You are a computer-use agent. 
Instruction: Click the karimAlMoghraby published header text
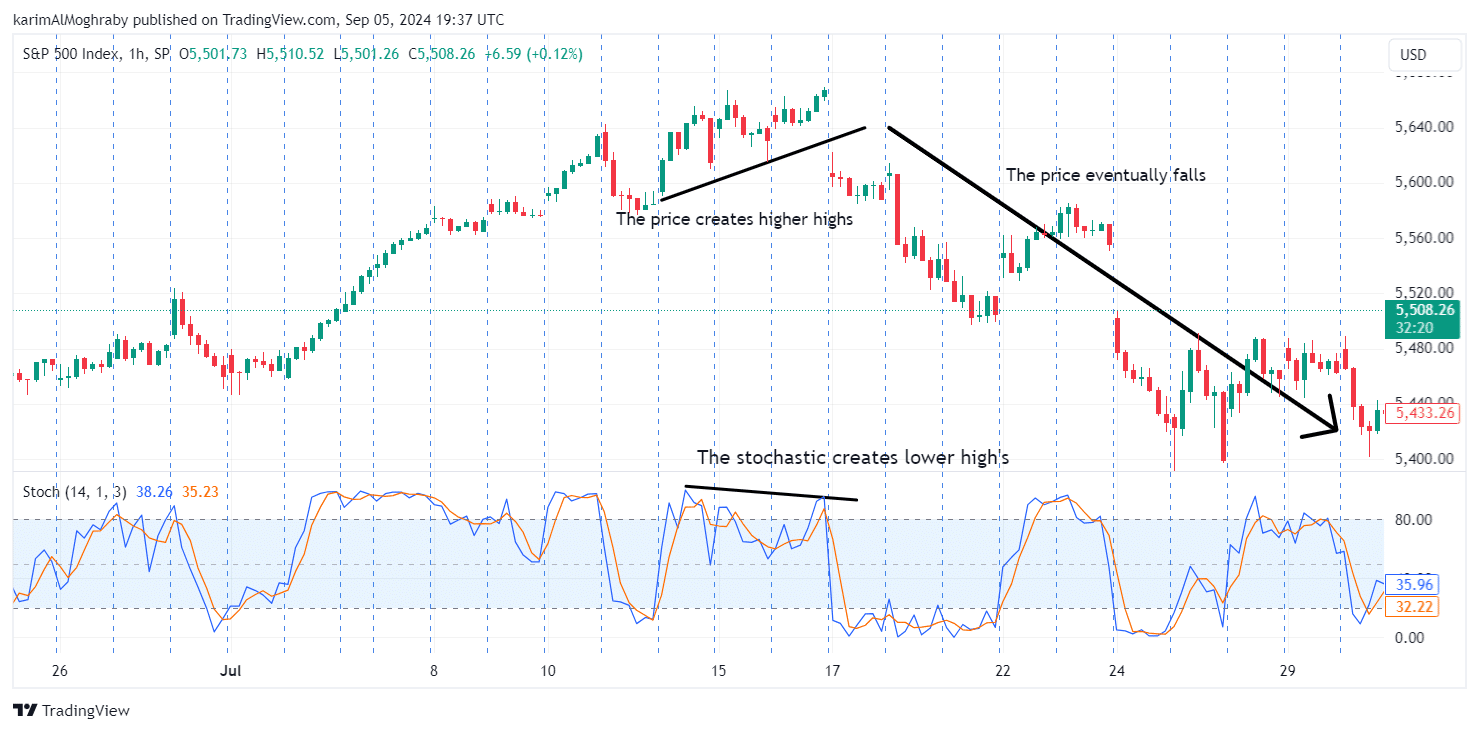tap(258, 20)
